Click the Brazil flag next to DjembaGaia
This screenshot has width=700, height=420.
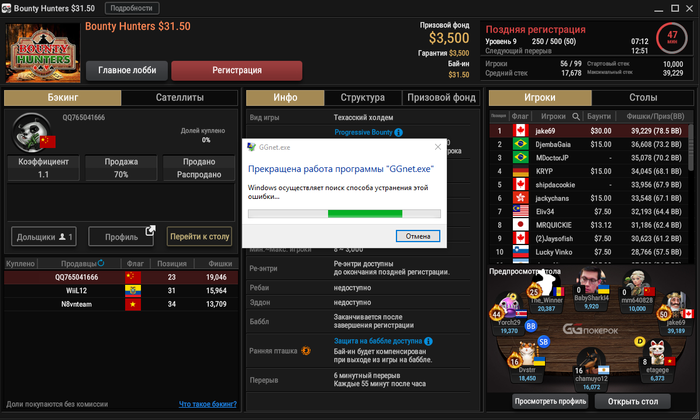click(x=520, y=144)
